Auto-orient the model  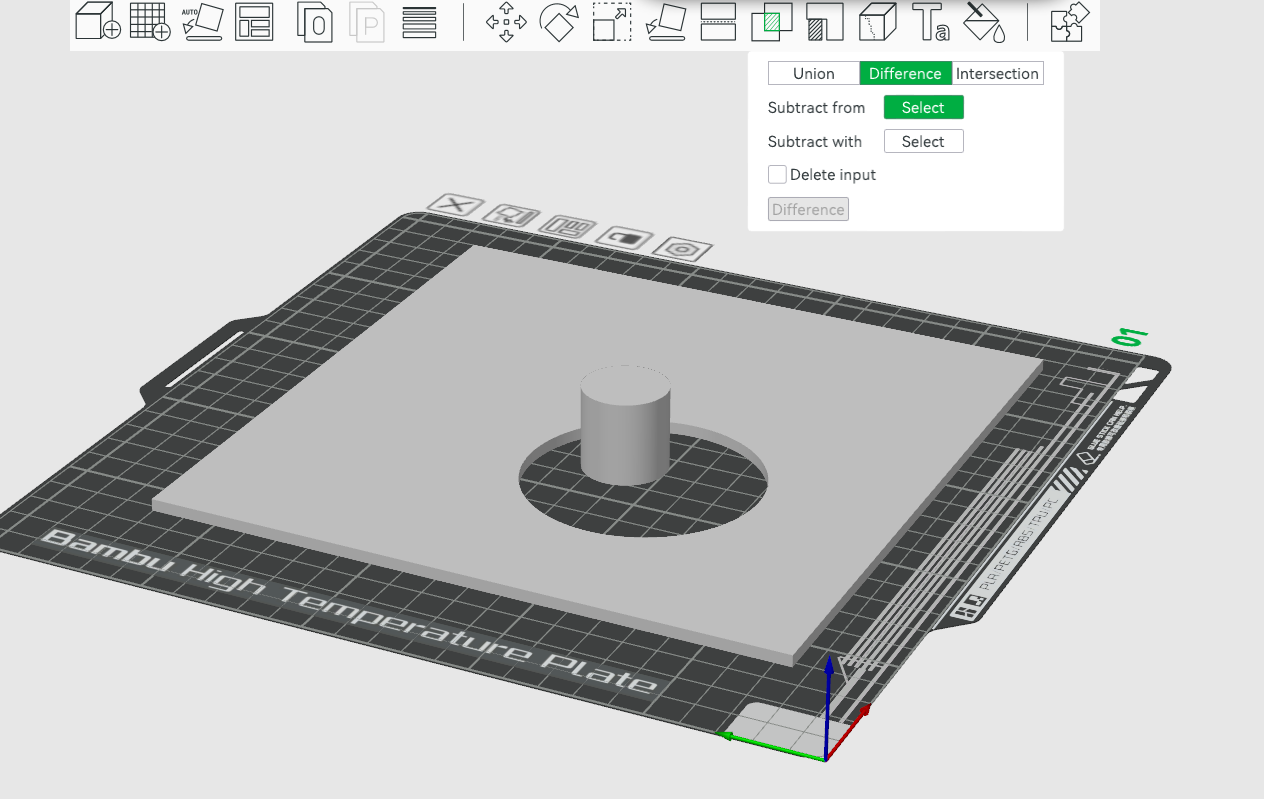point(202,22)
